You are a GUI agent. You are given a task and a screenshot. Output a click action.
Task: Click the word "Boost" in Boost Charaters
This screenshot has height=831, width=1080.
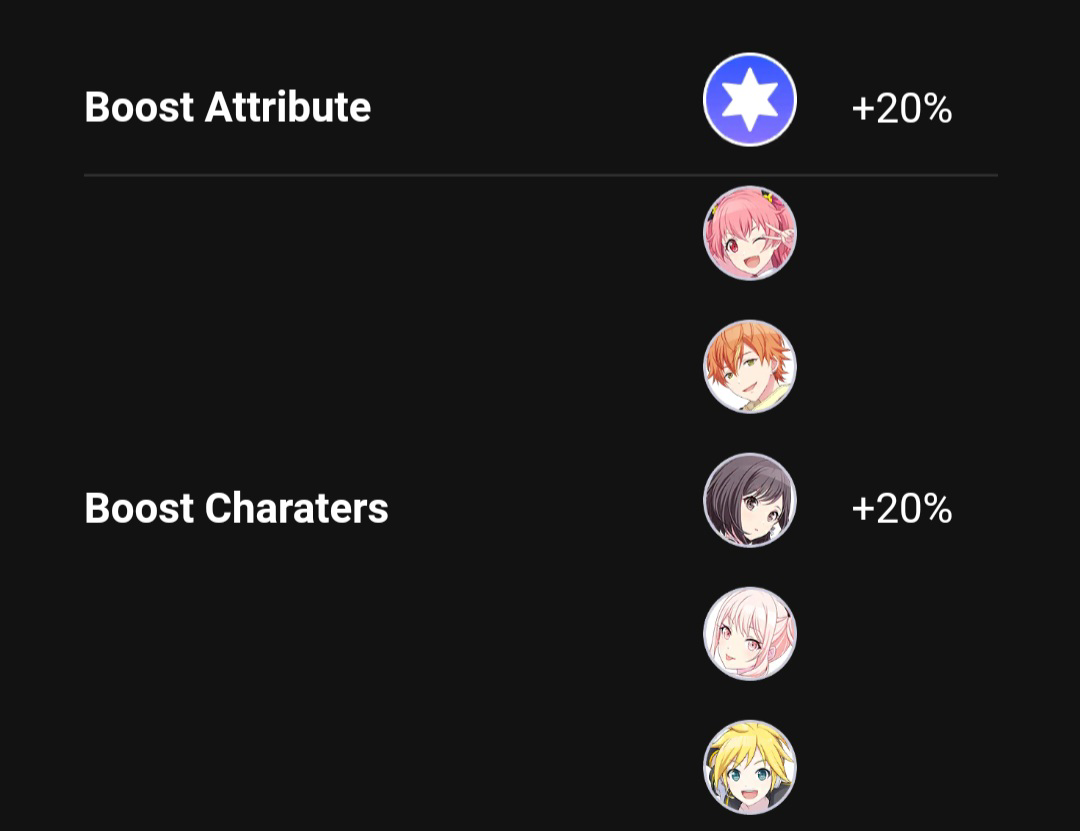(138, 508)
